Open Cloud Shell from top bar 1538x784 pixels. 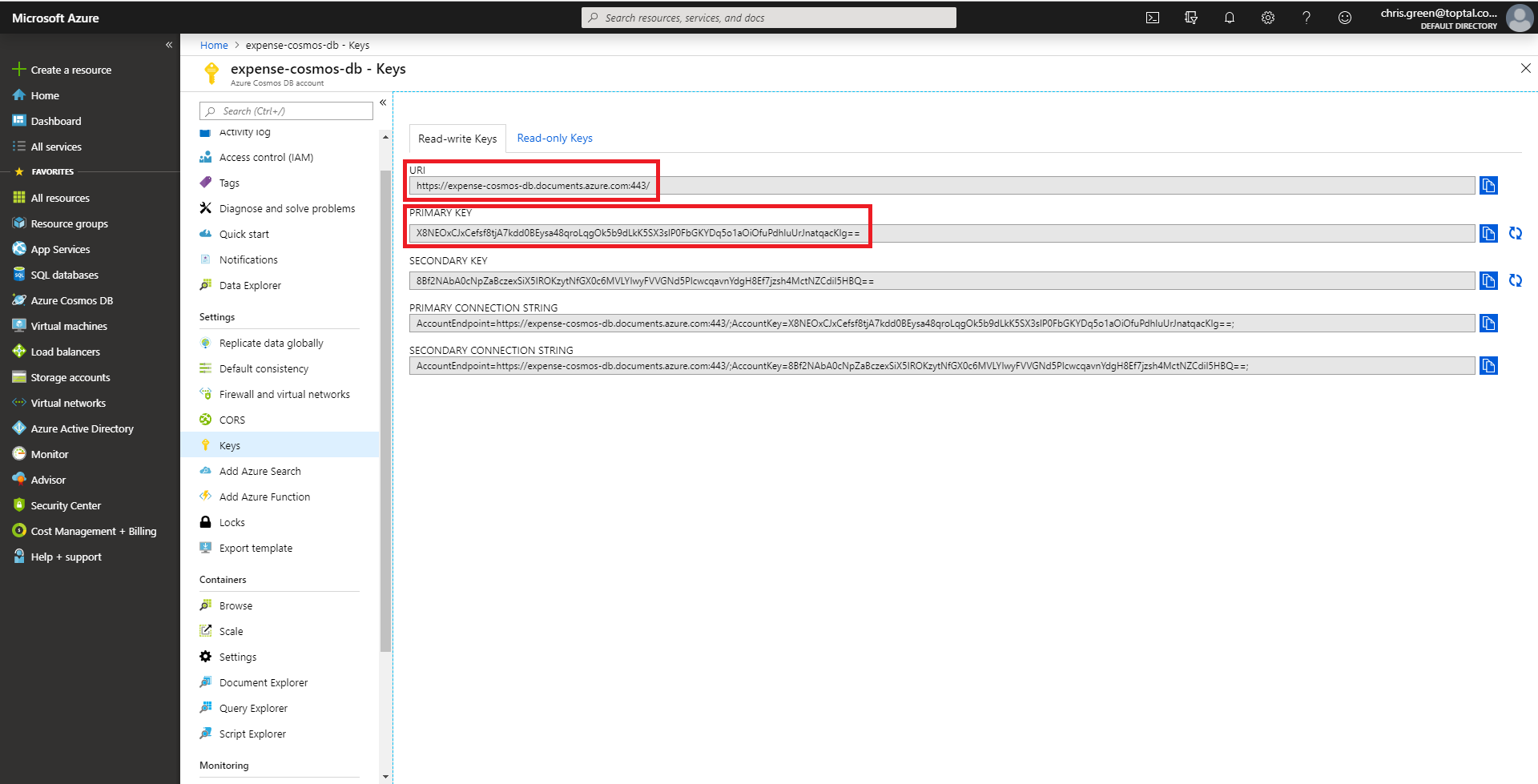[x=1152, y=18]
